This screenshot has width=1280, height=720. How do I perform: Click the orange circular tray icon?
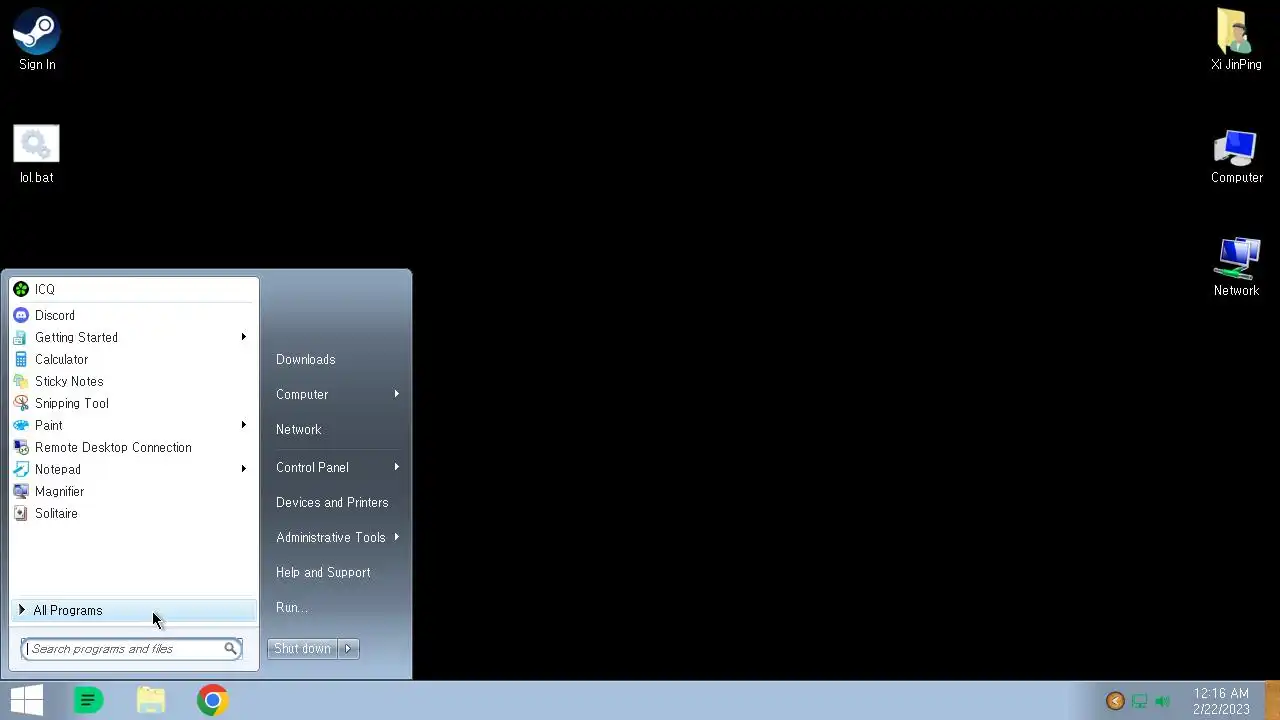click(x=1115, y=701)
